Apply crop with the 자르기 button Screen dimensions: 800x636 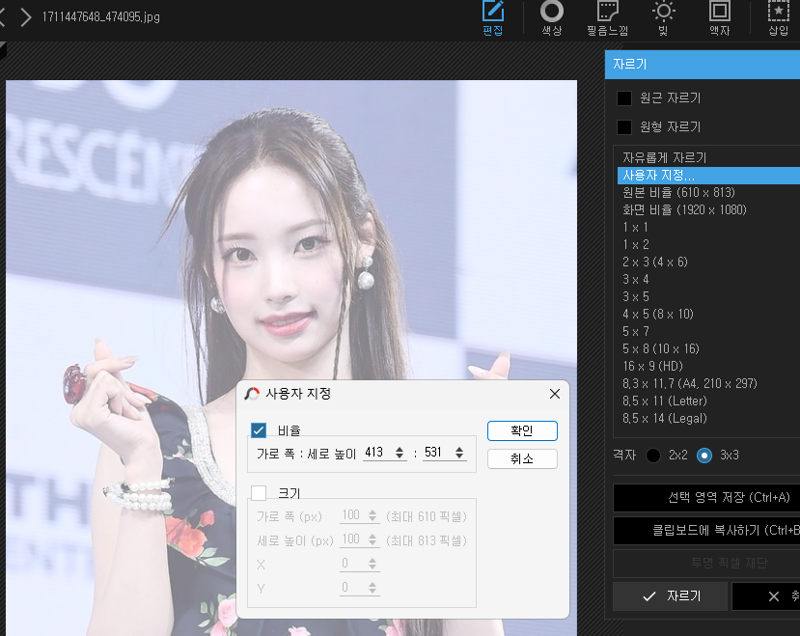pos(670,596)
